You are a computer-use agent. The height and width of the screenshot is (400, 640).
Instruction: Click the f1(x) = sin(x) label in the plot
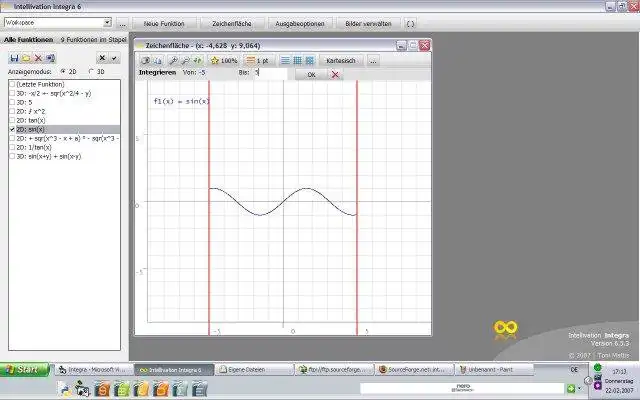pyautogui.click(x=181, y=101)
